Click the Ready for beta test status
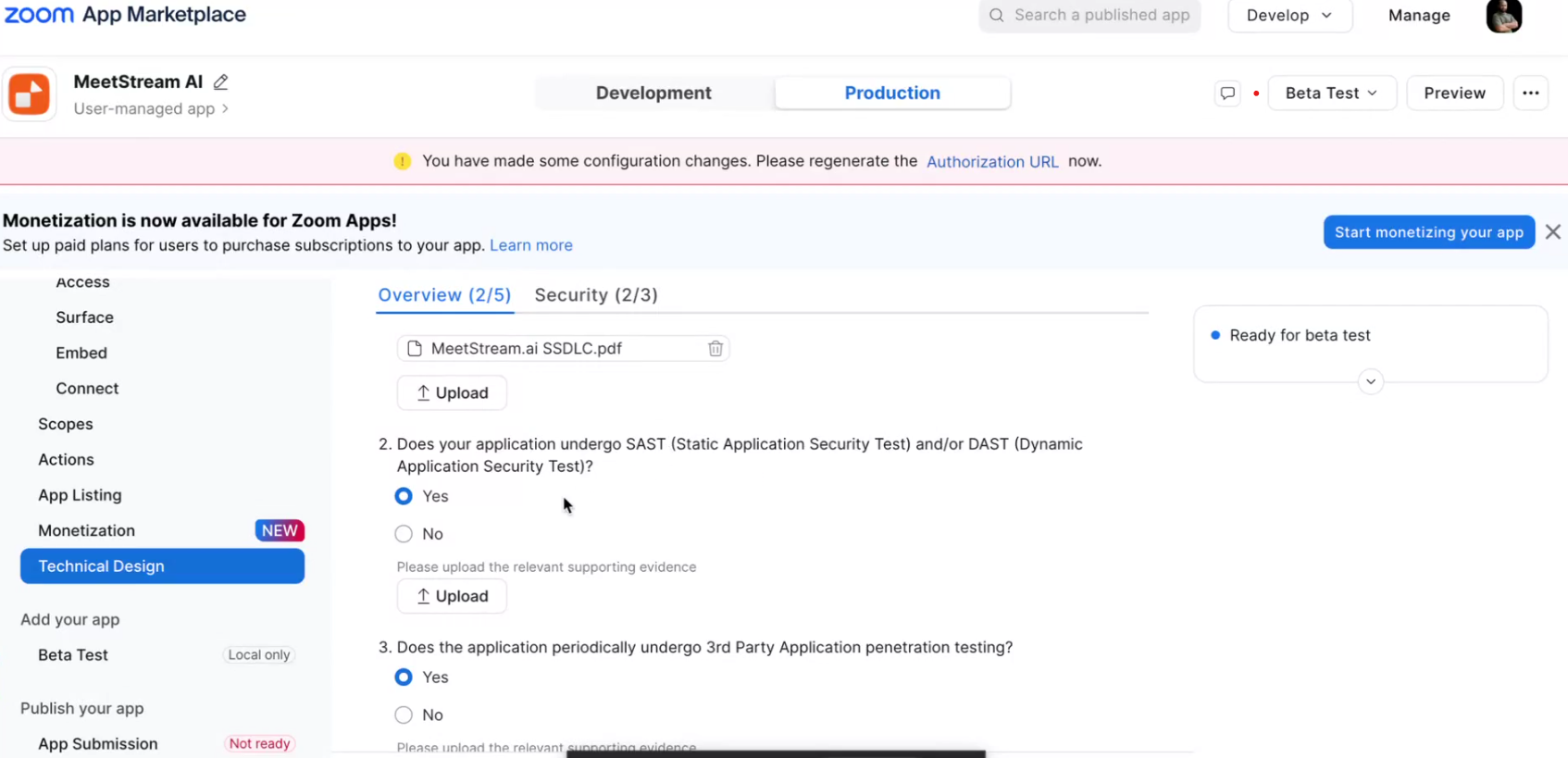The image size is (1568, 758). pyautogui.click(x=1300, y=336)
